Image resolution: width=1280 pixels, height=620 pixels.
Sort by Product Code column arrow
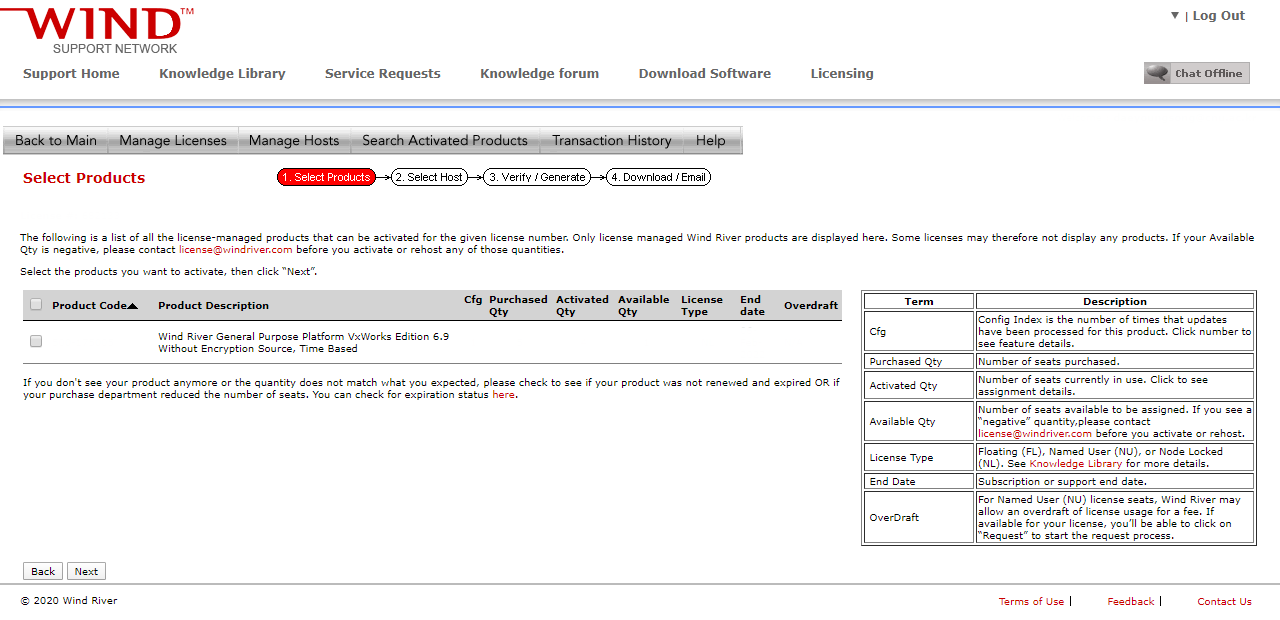132,306
